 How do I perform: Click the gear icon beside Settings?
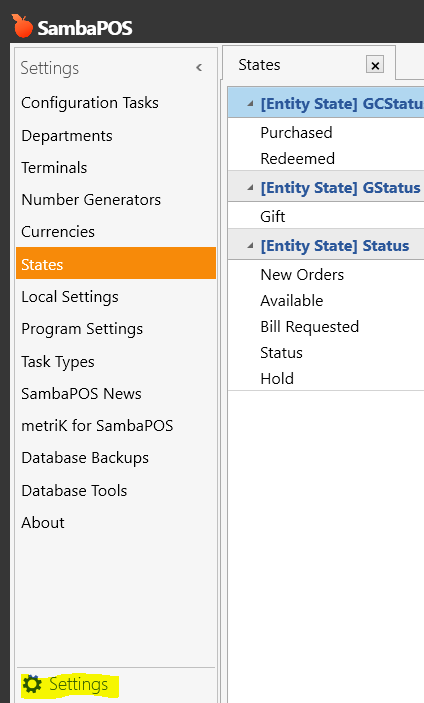click(x=32, y=684)
